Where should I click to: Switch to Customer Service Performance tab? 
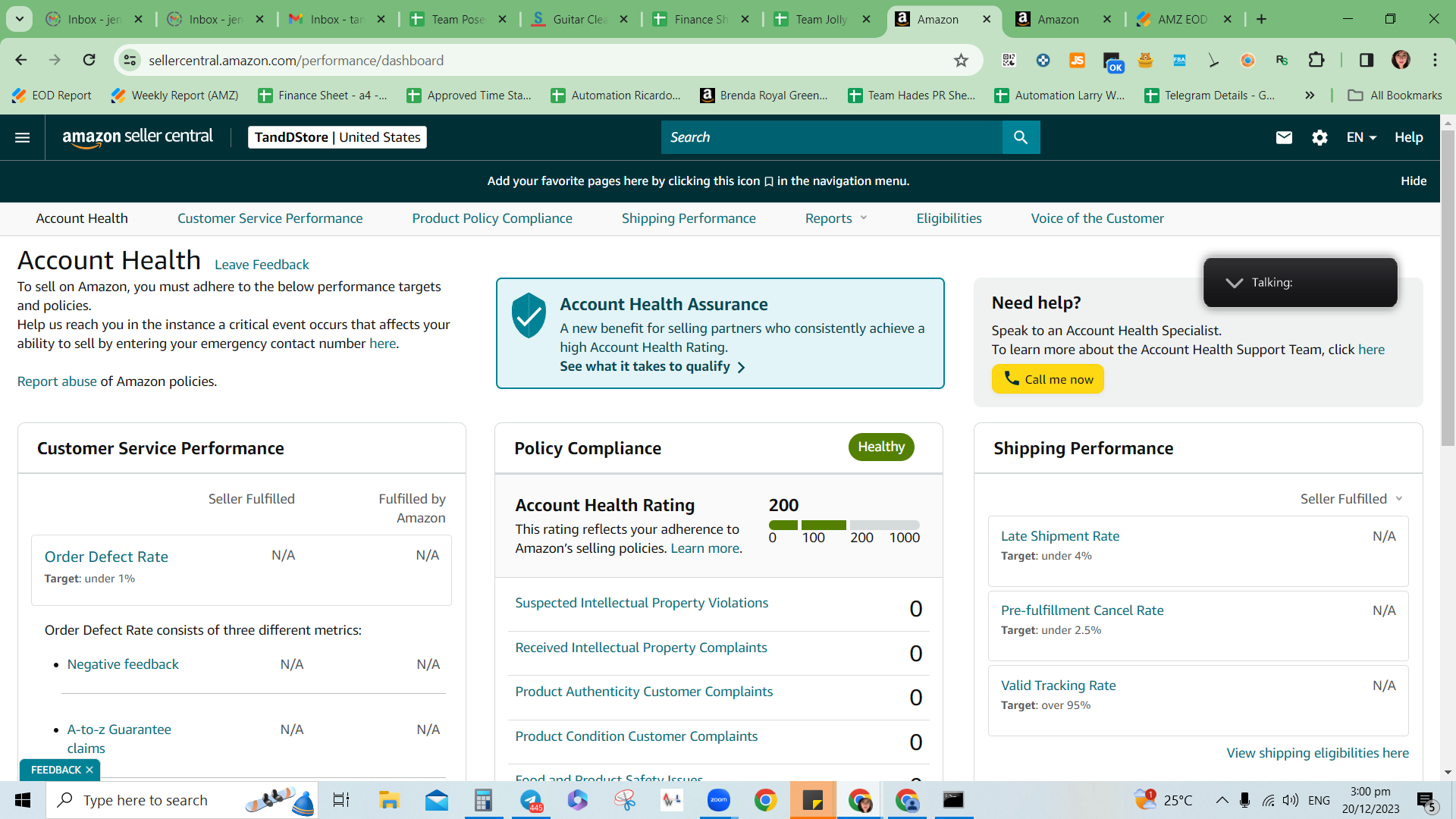(x=270, y=218)
